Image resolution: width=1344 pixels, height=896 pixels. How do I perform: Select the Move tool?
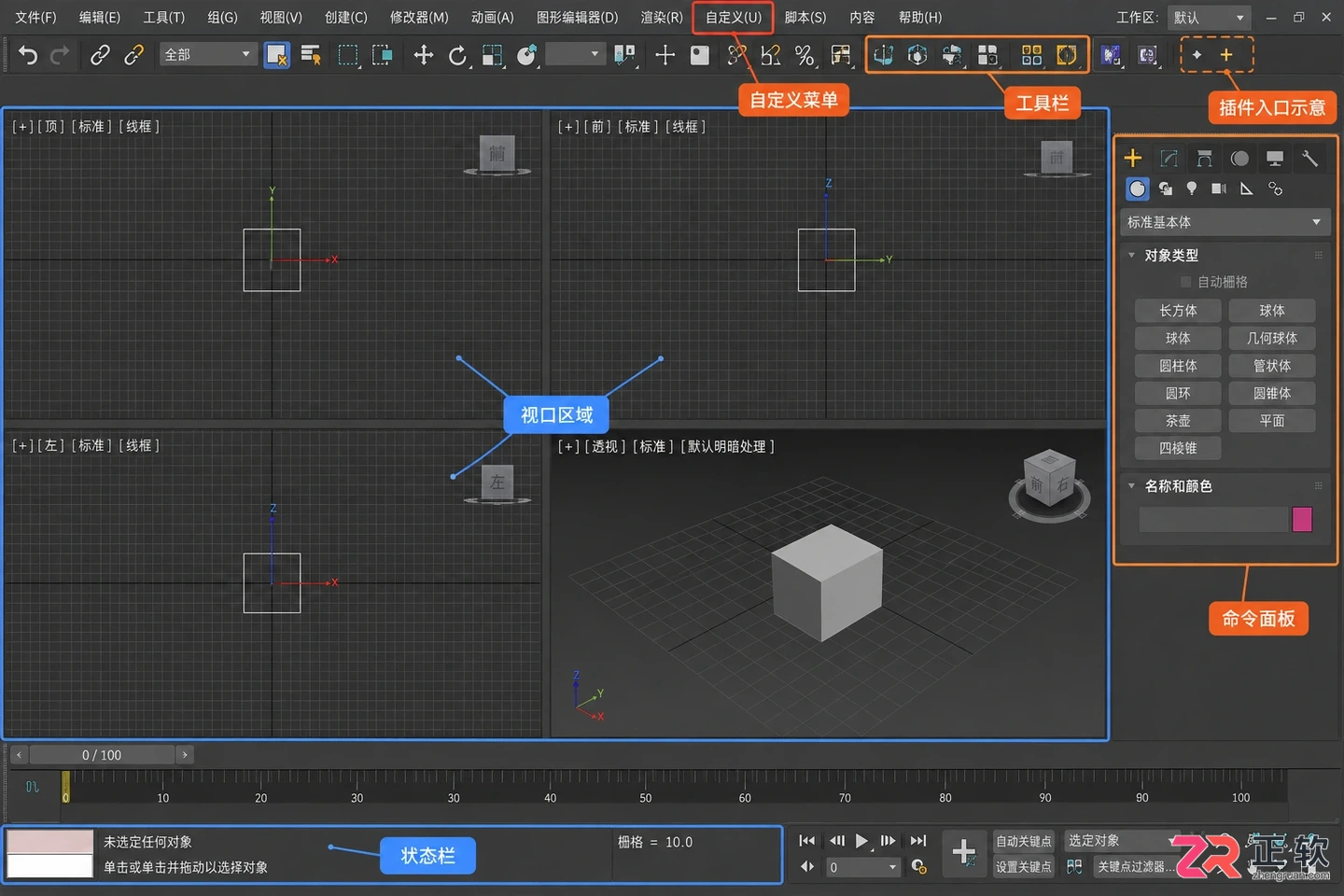pos(423,55)
